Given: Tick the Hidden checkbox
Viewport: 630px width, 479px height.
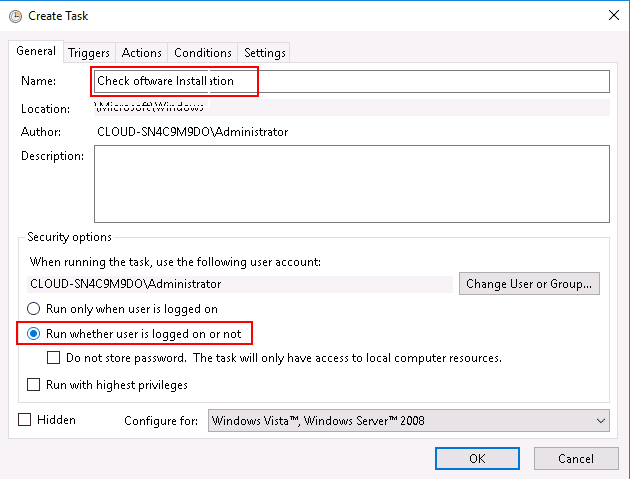Looking at the screenshot, I should pos(25,420).
